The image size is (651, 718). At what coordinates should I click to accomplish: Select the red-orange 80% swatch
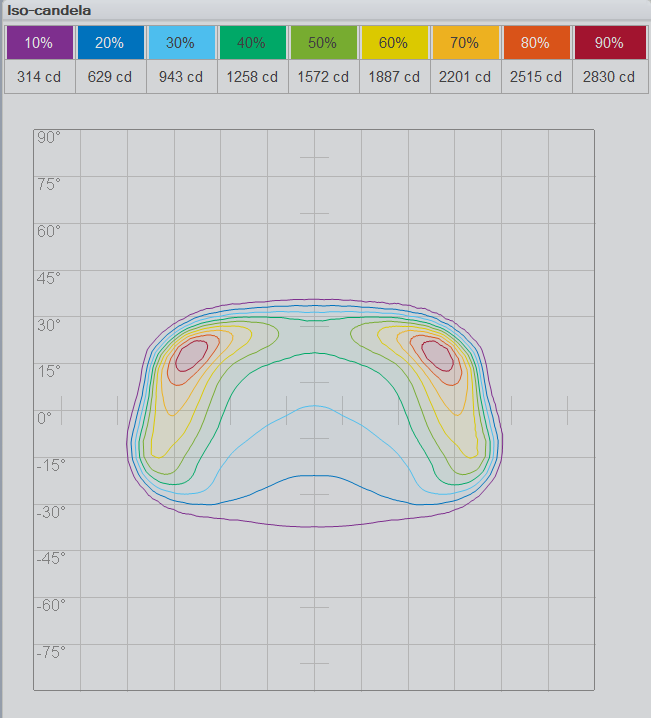[536, 43]
